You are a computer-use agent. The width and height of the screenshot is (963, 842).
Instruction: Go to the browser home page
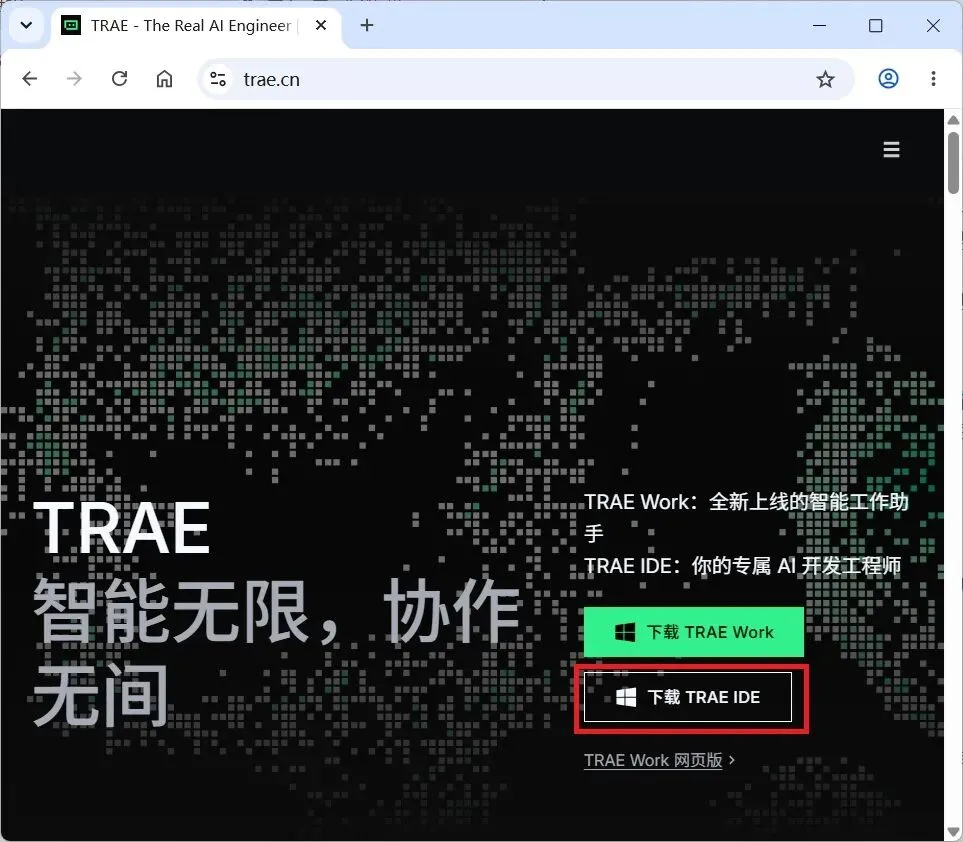tap(164, 79)
